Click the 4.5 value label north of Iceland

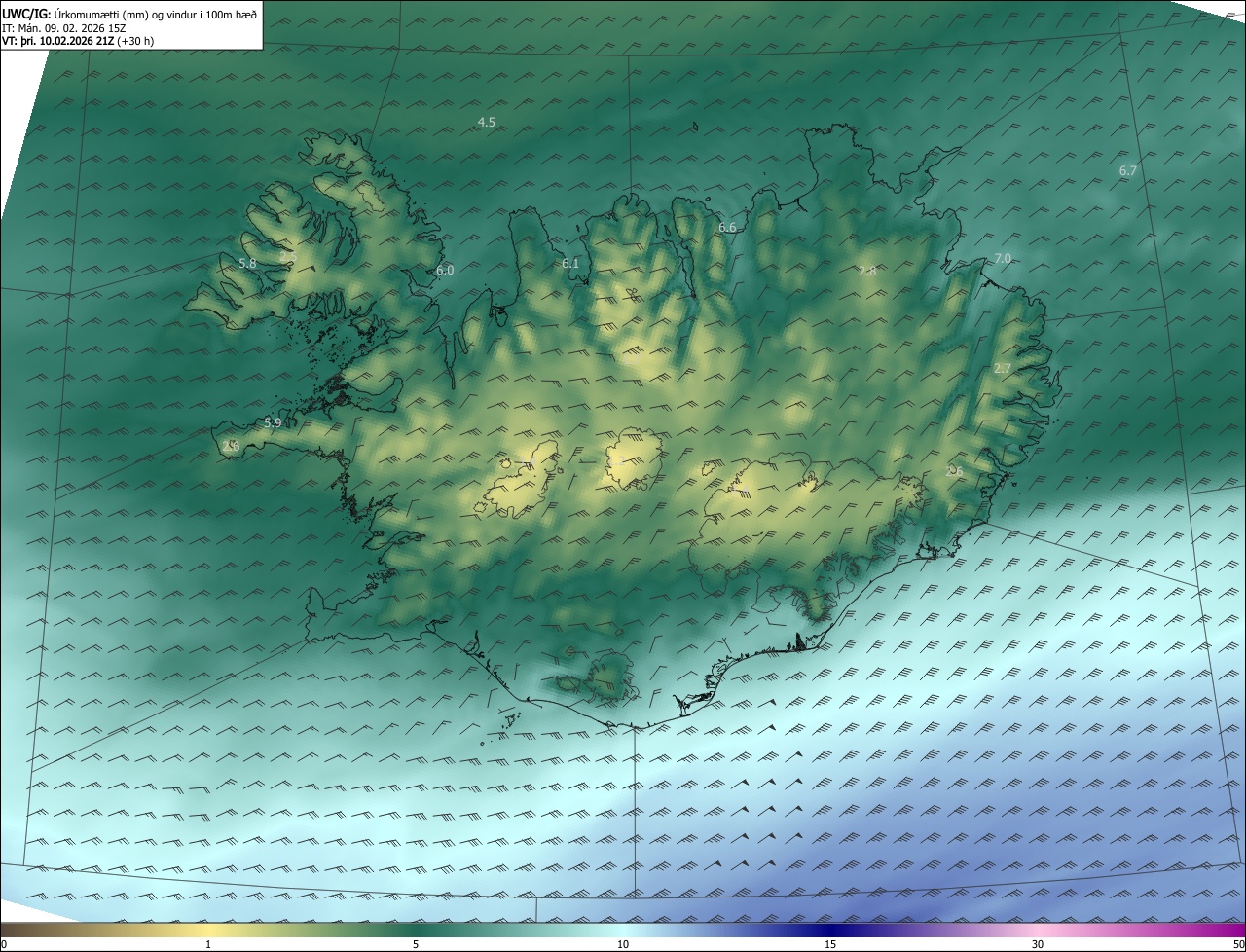(487, 122)
